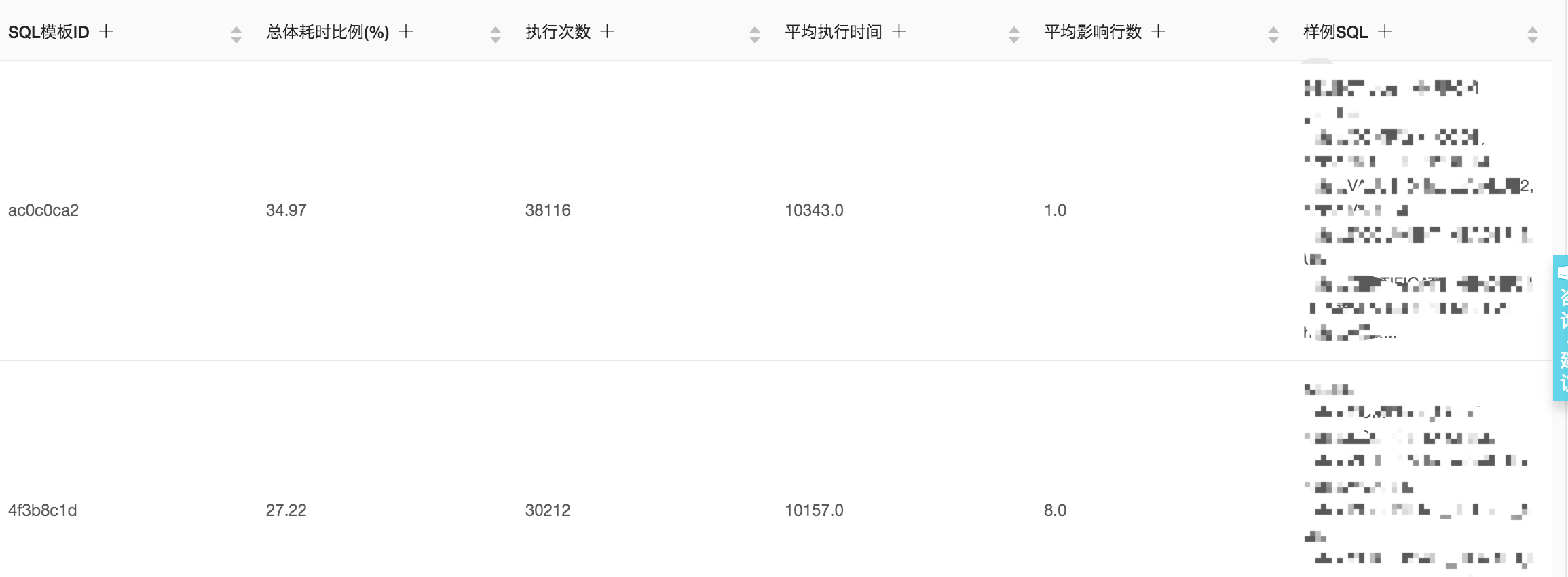
Task: Click 总体耗时比例(%) column header label
Action: pyautogui.click(x=328, y=32)
